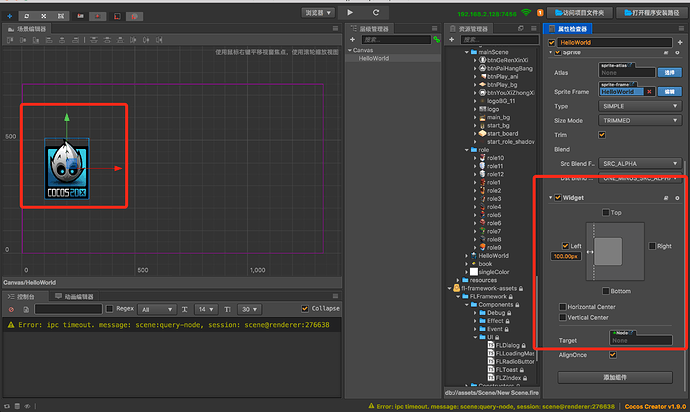Toggle the sprite Trim checkbox
Image resolution: width=690 pixels, height=412 pixels.
(602, 135)
